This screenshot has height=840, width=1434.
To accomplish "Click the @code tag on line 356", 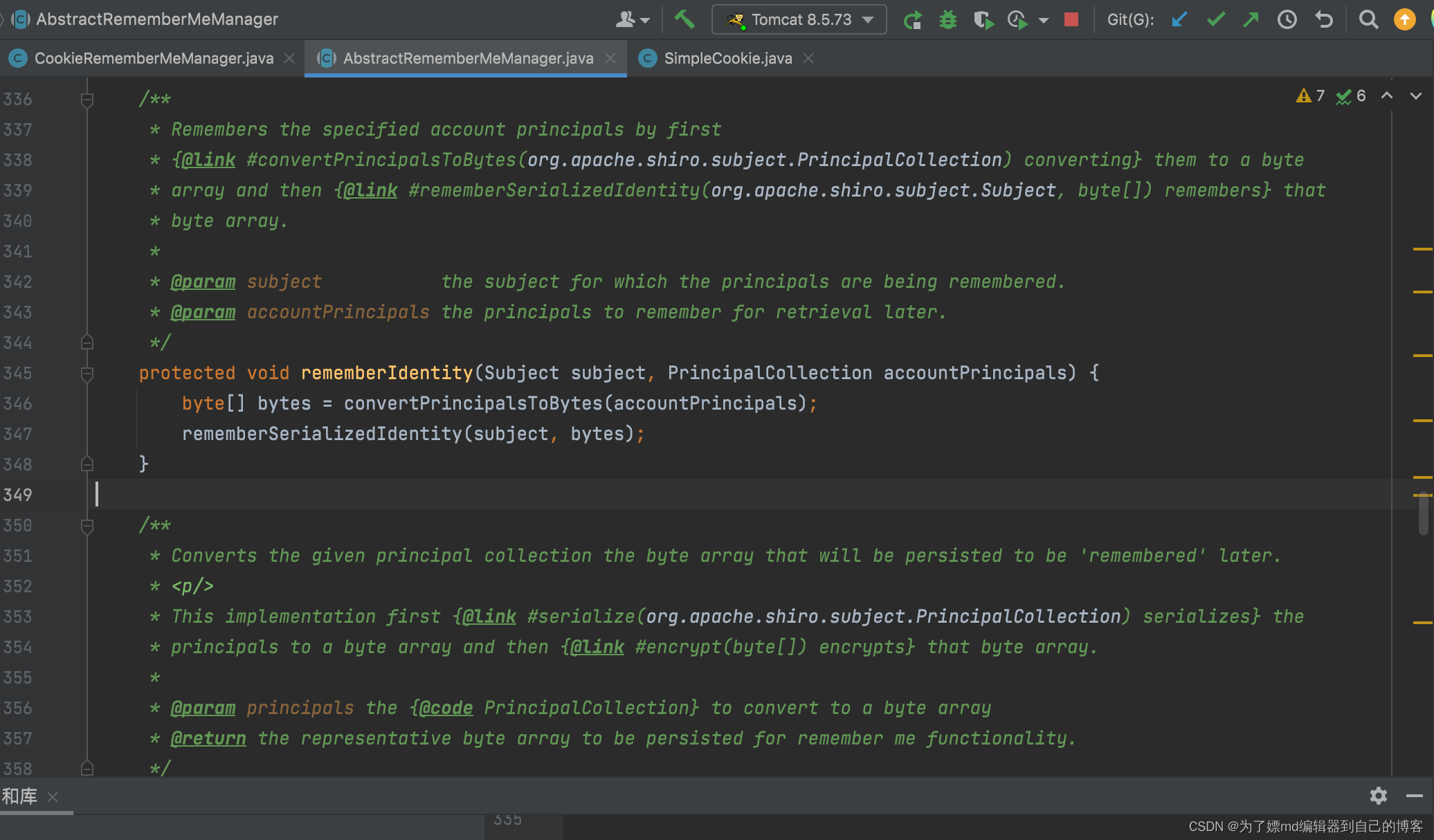I will [446, 708].
